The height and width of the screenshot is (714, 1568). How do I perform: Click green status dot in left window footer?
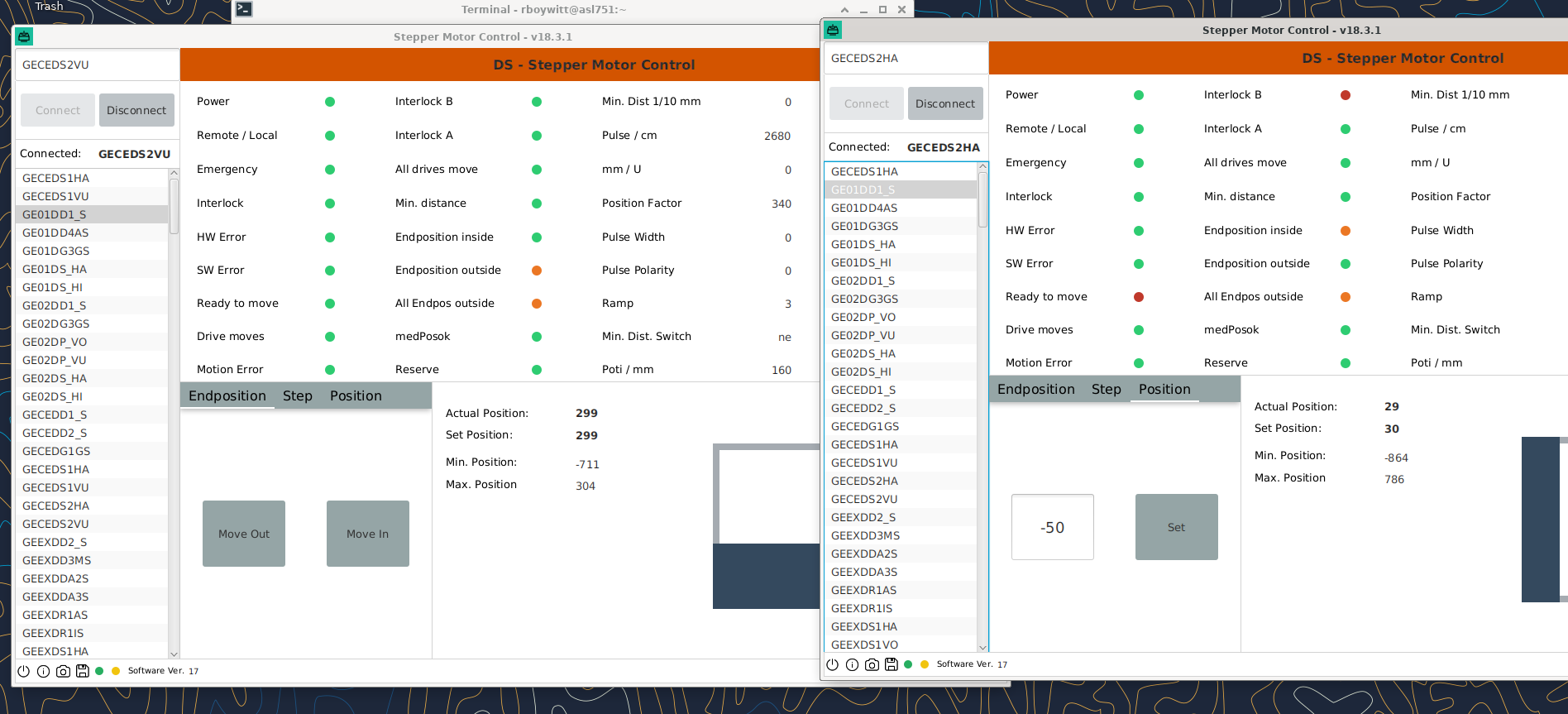point(99,671)
